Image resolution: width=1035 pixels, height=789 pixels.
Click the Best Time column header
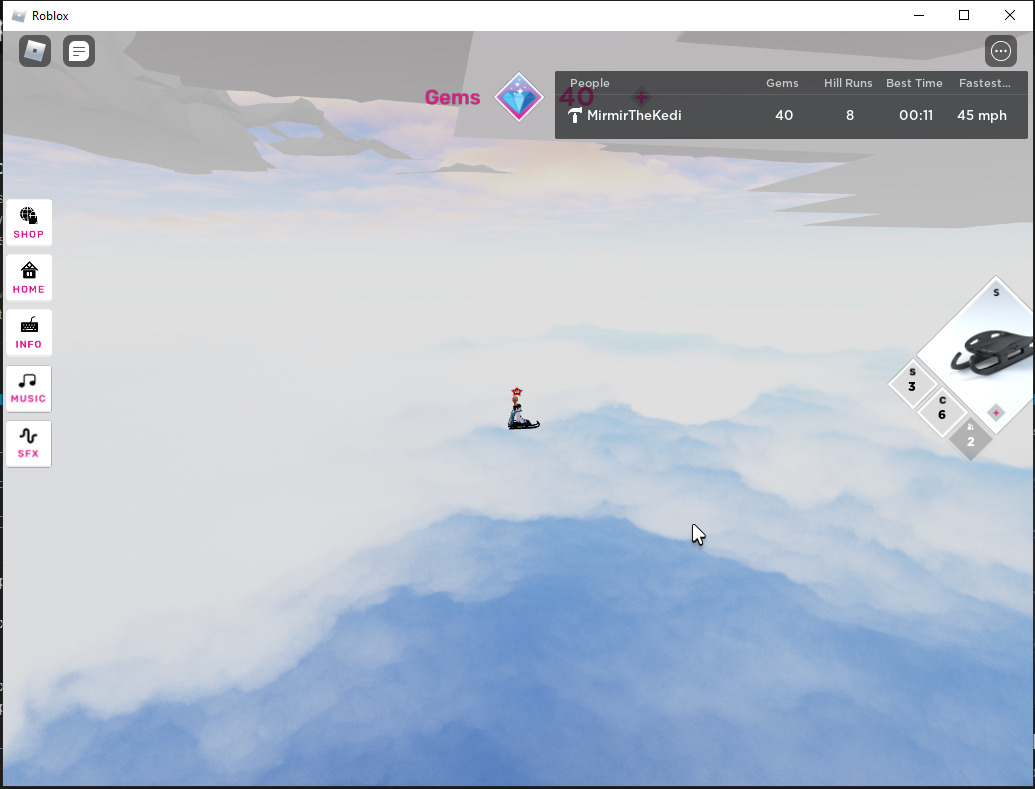pyautogui.click(x=914, y=83)
